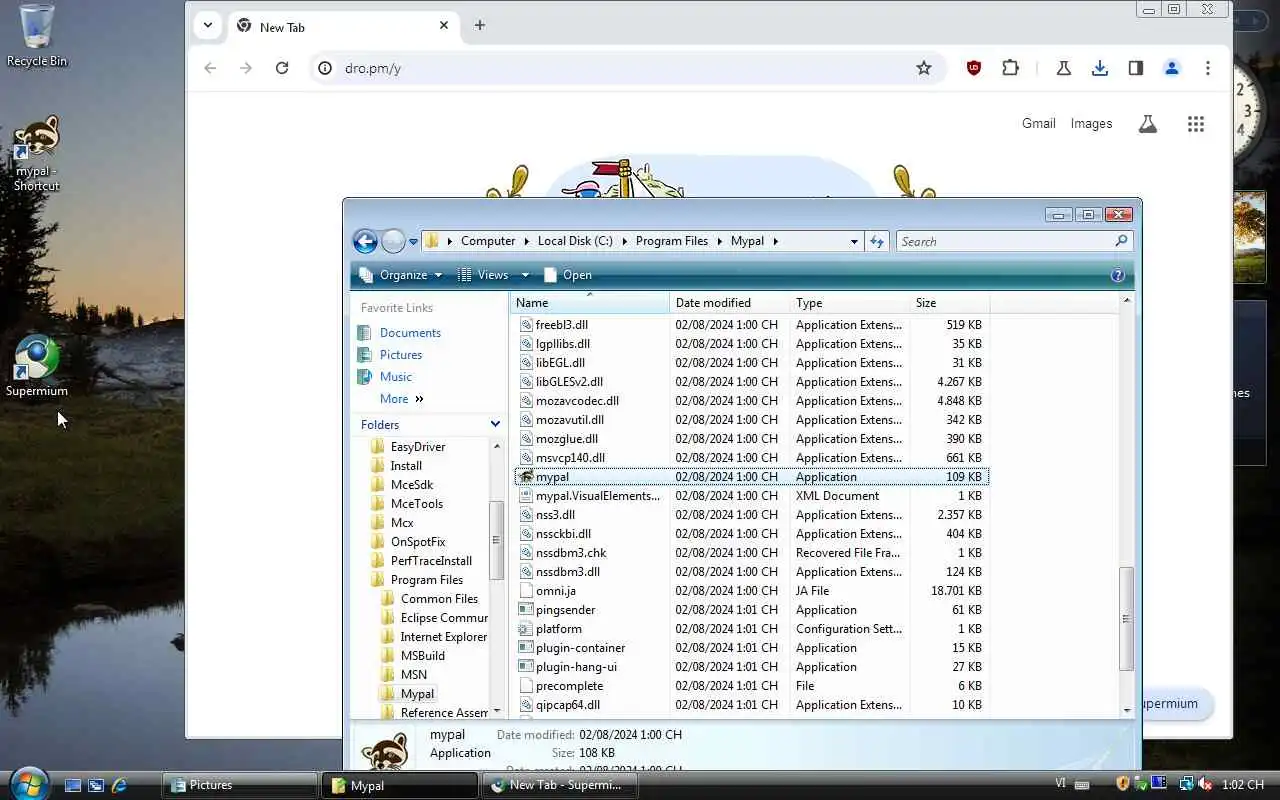Click Local Disk (C:) breadcrumb

tap(575, 241)
